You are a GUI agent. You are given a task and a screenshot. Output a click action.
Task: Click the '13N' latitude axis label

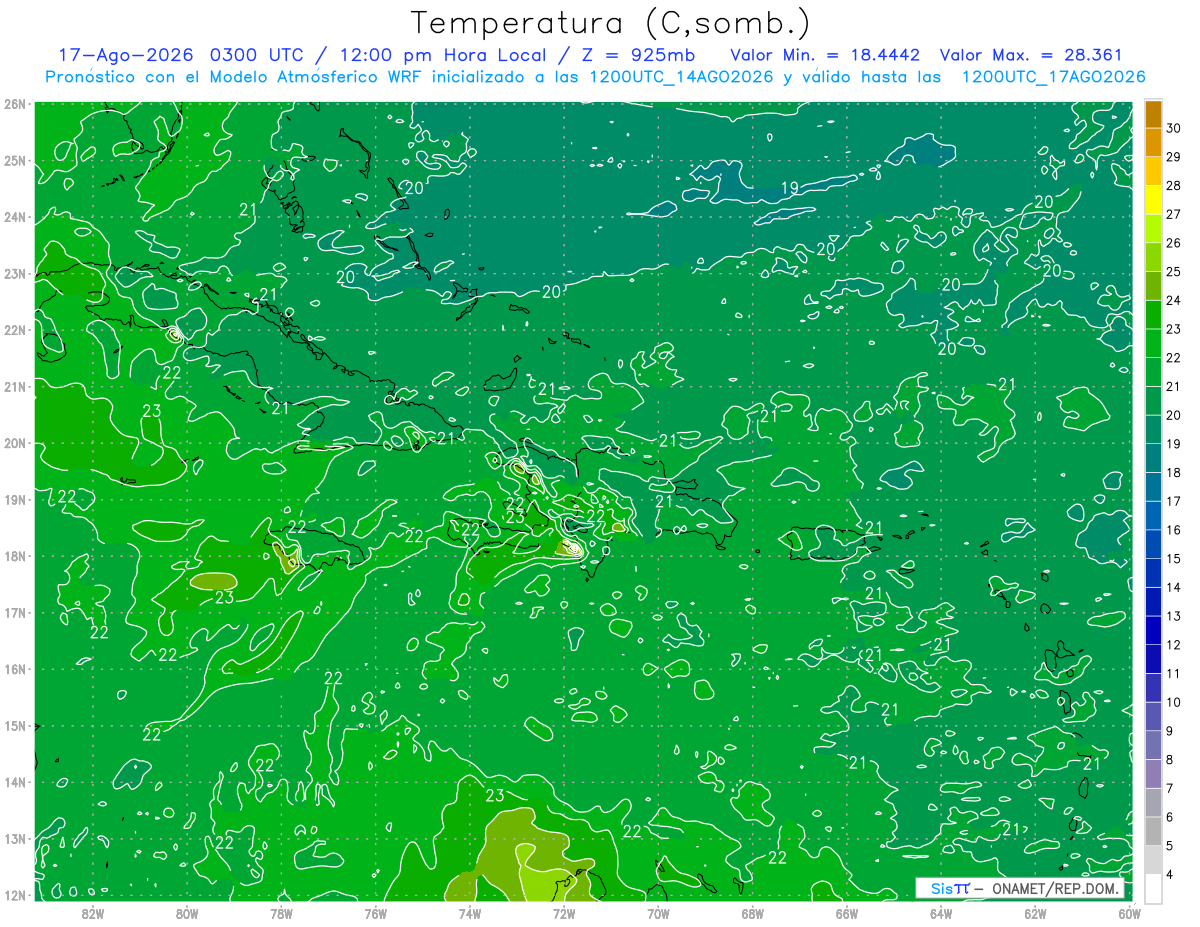(x=15, y=838)
